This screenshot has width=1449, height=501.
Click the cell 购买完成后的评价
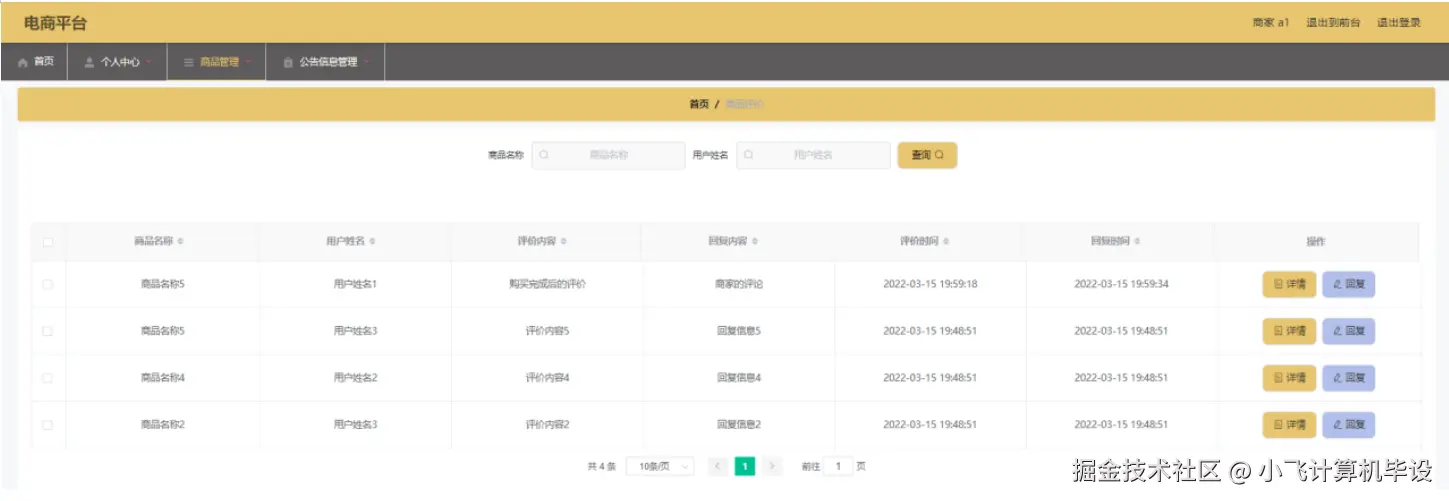(547, 284)
